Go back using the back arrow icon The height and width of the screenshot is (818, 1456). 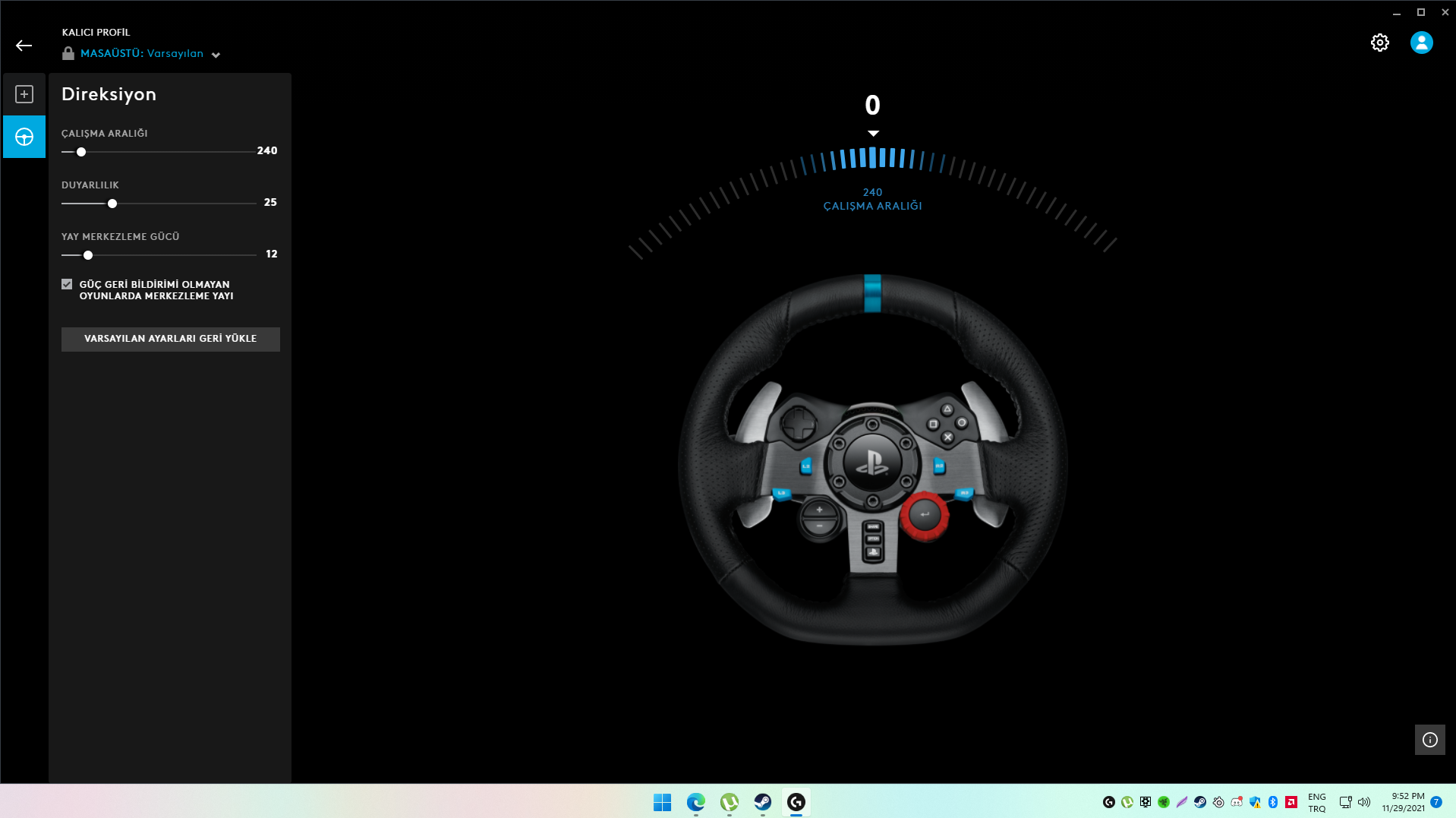[24, 45]
